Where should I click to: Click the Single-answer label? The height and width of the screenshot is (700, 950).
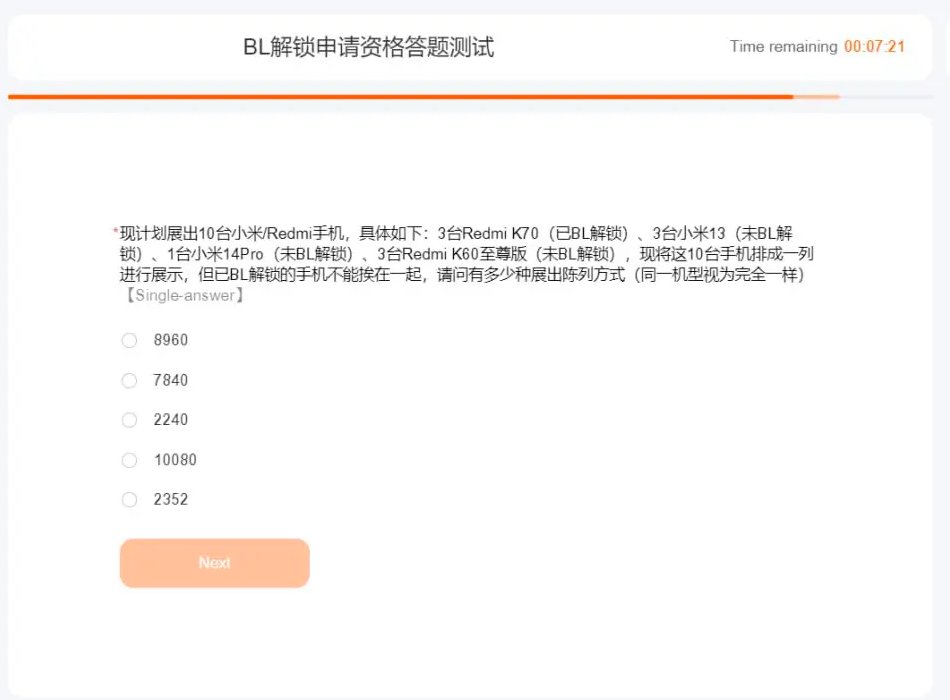click(184, 295)
